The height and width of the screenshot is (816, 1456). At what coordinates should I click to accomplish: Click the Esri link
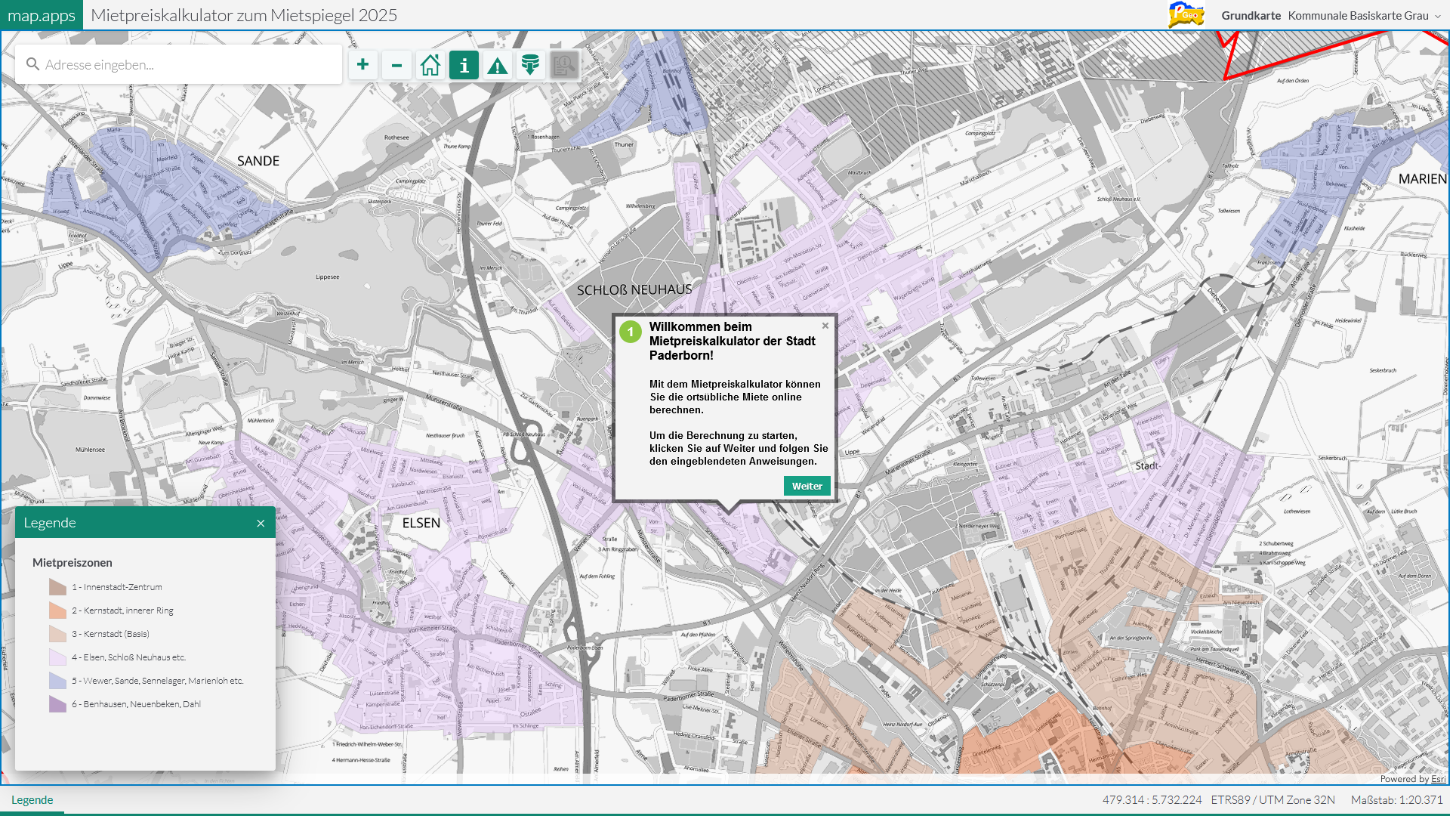coord(1438,779)
